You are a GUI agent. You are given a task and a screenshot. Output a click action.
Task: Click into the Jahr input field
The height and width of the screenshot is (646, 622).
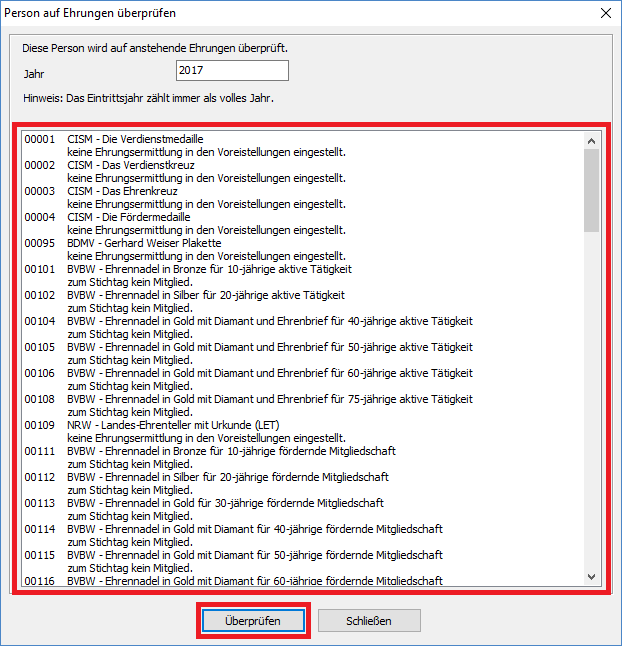click(231, 71)
